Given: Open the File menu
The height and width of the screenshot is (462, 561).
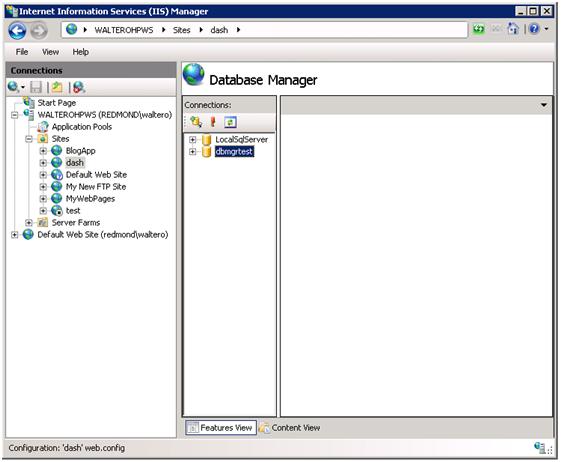Looking at the screenshot, I should [x=22, y=52].
